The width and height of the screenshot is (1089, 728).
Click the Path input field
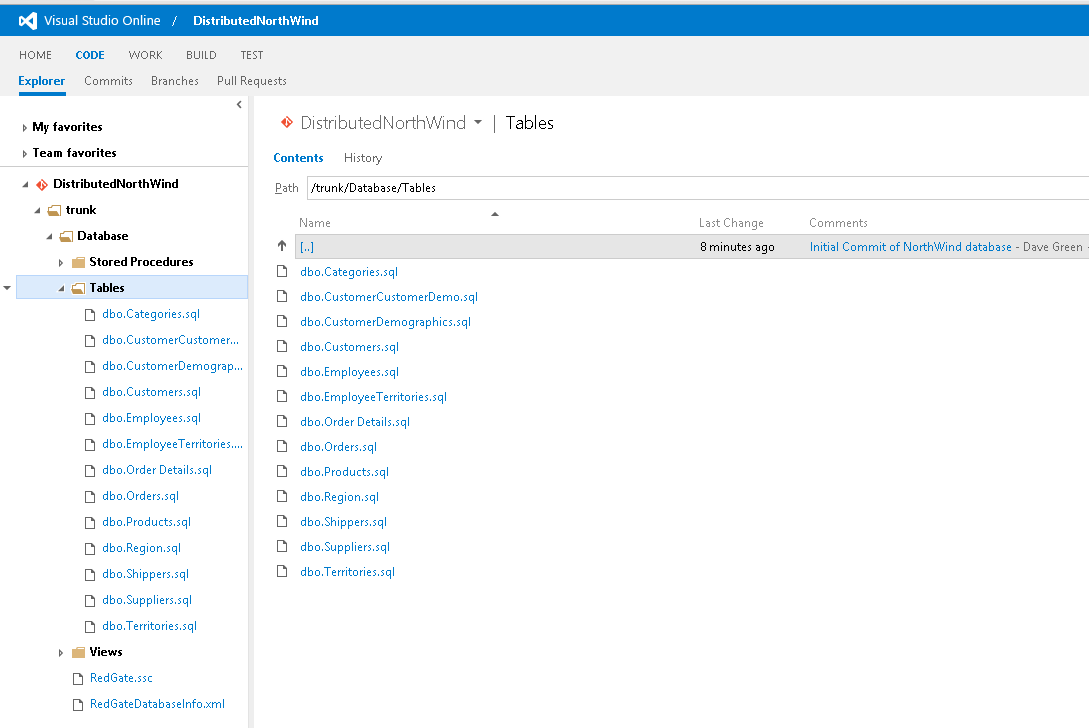(x=697, y=188)
